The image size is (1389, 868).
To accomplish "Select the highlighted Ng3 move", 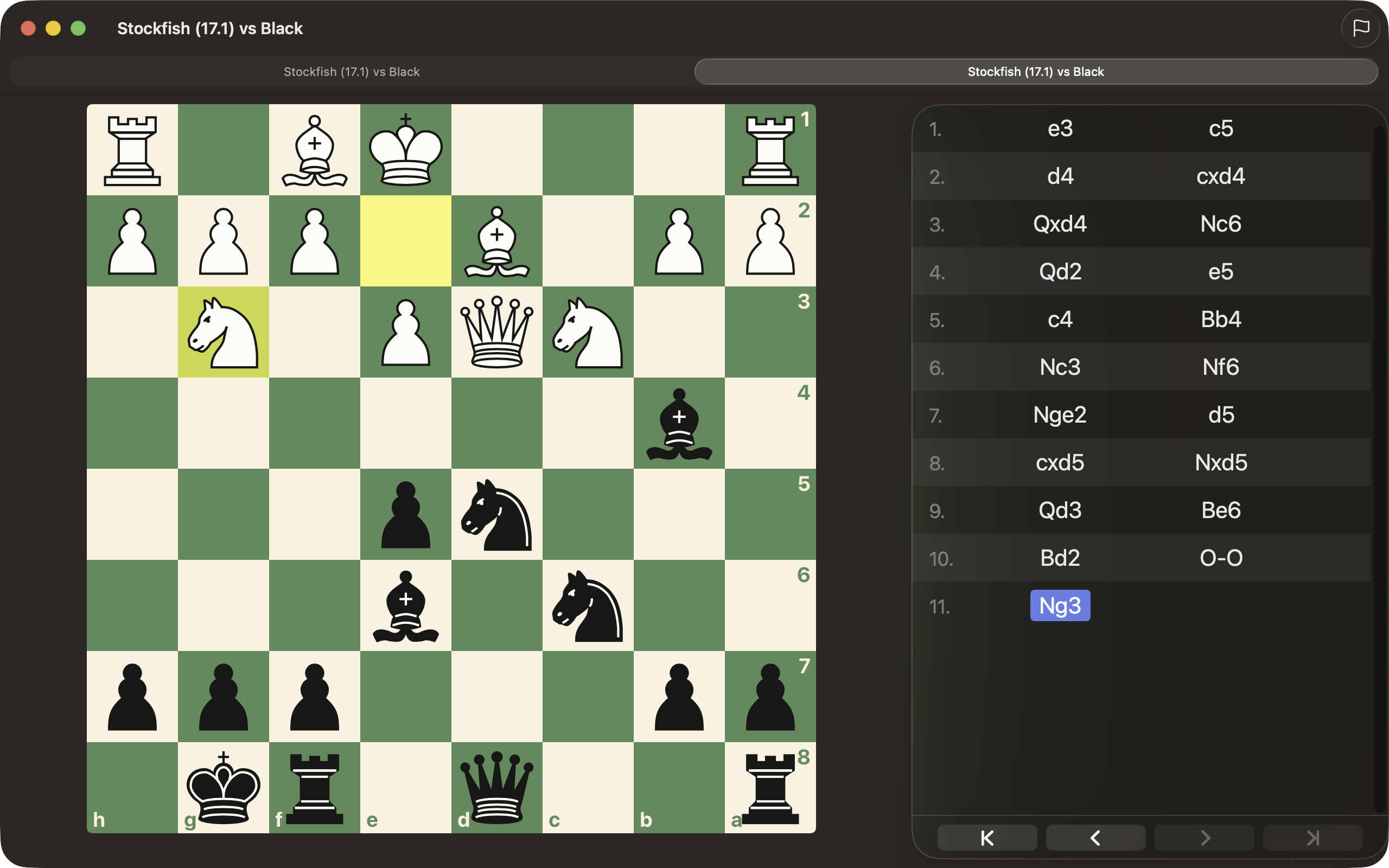I will click(1060, 605).
